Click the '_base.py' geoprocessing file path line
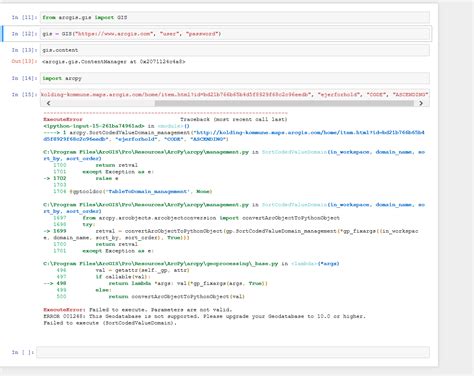Viewport: 474px width, 376px height. pos(191,264)
